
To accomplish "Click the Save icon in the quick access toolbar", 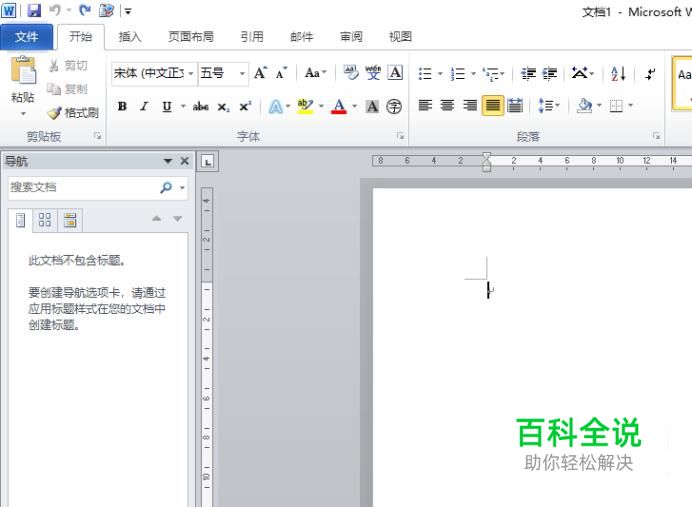I will [34, 10].
